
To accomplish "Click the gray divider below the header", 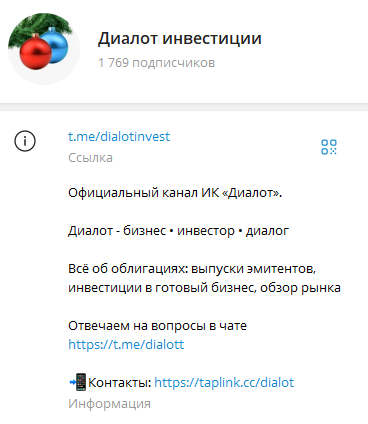I will (x=184, y=107).
